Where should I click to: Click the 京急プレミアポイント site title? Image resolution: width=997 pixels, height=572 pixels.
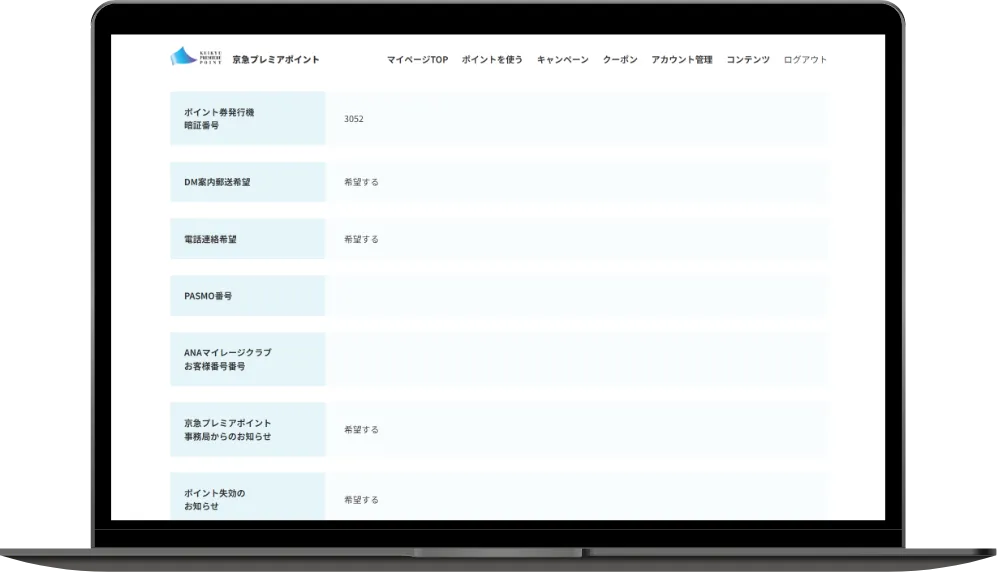tap(276, 59)
